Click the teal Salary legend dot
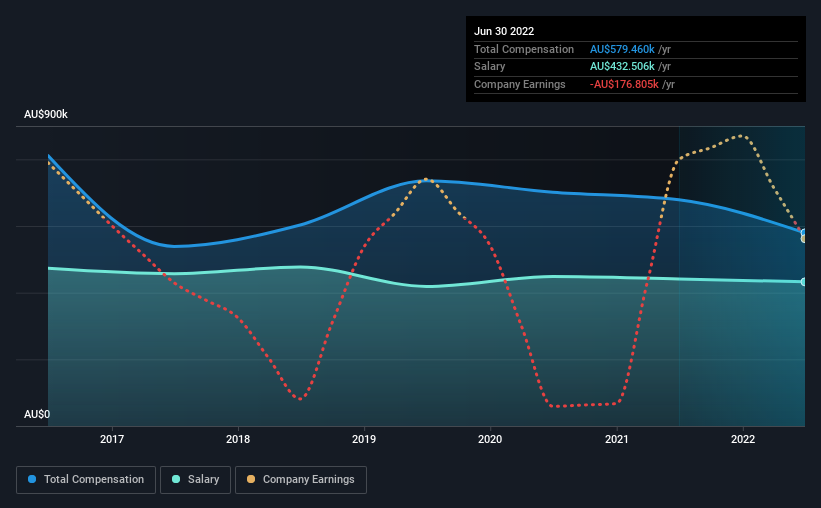The width and height of the screenshot is (821, 508). pos(176,479)
